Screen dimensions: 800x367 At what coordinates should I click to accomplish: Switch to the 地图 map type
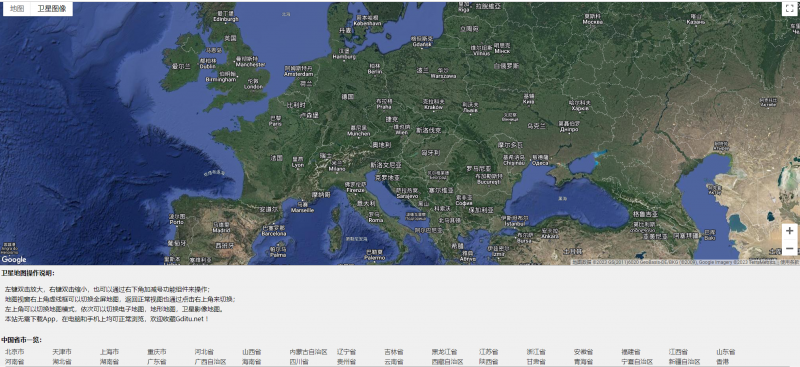click(x=17, y=9)
